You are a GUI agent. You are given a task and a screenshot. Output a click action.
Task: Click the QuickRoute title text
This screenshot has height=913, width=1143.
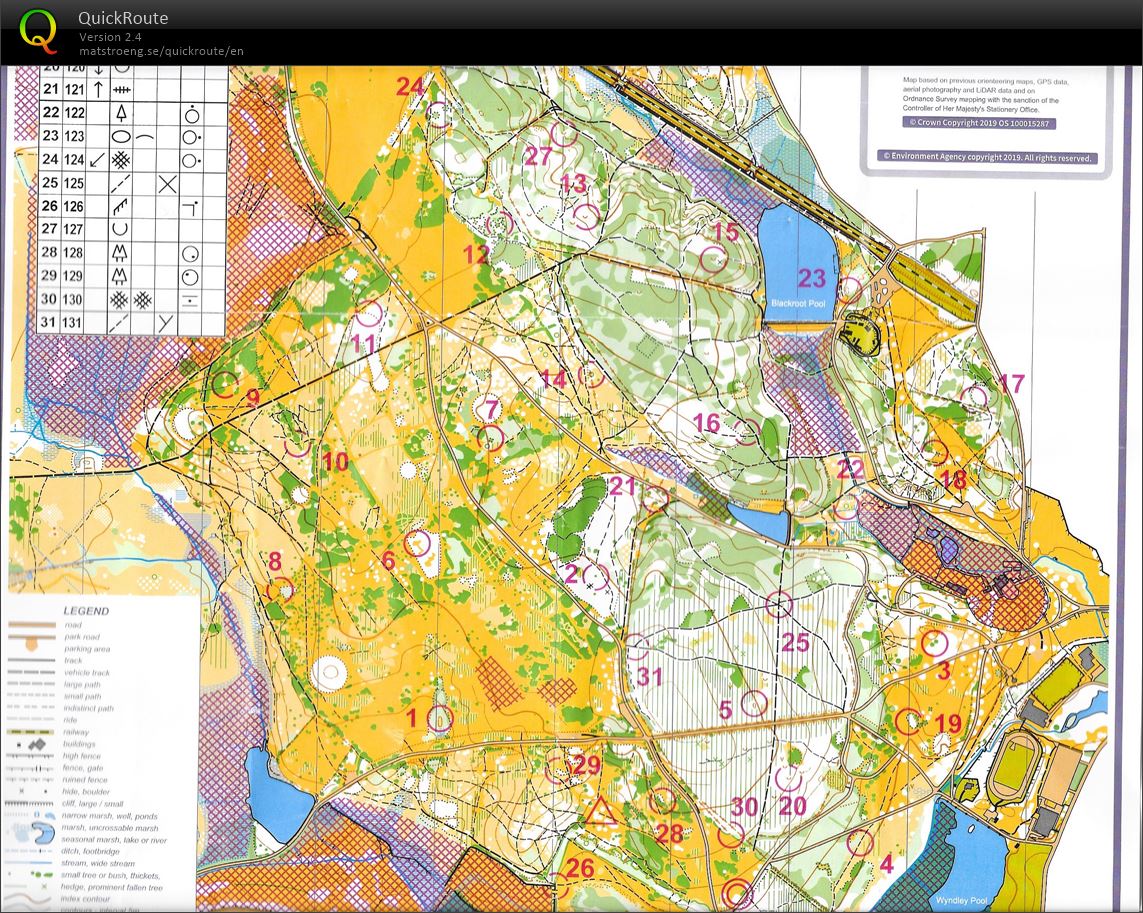click(x=123, y=18)
